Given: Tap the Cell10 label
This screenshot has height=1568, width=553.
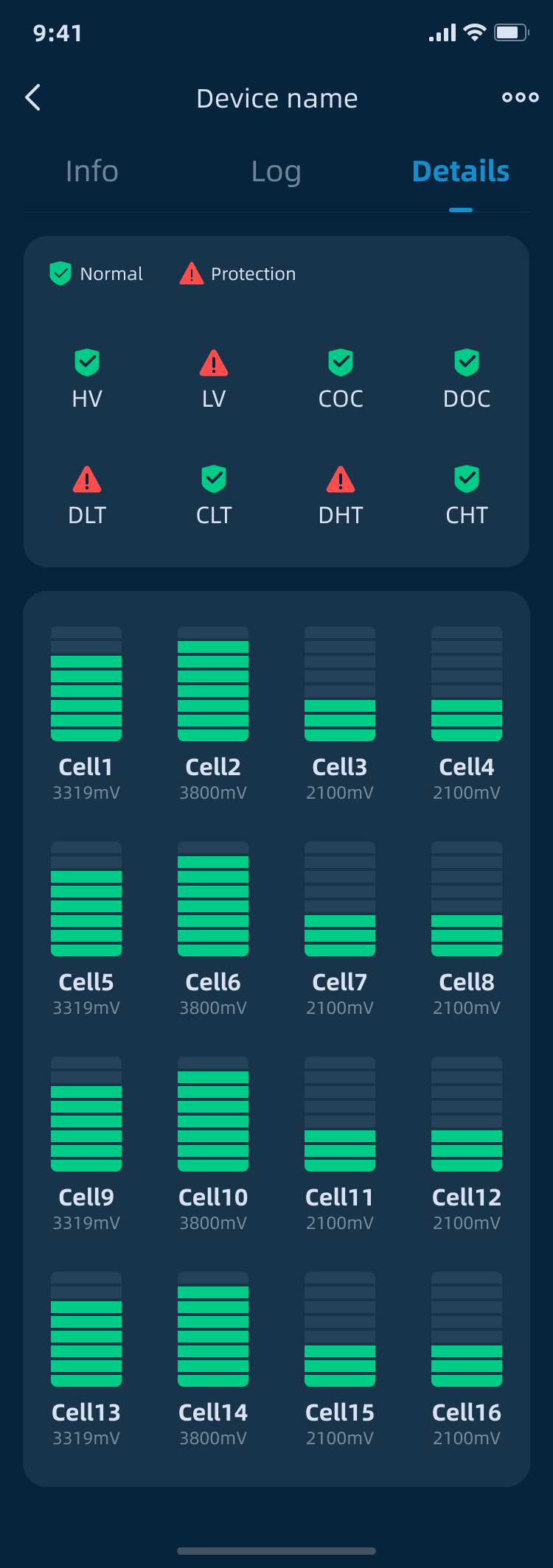Looking at the screenshot, I should [x=213, y=1197].
